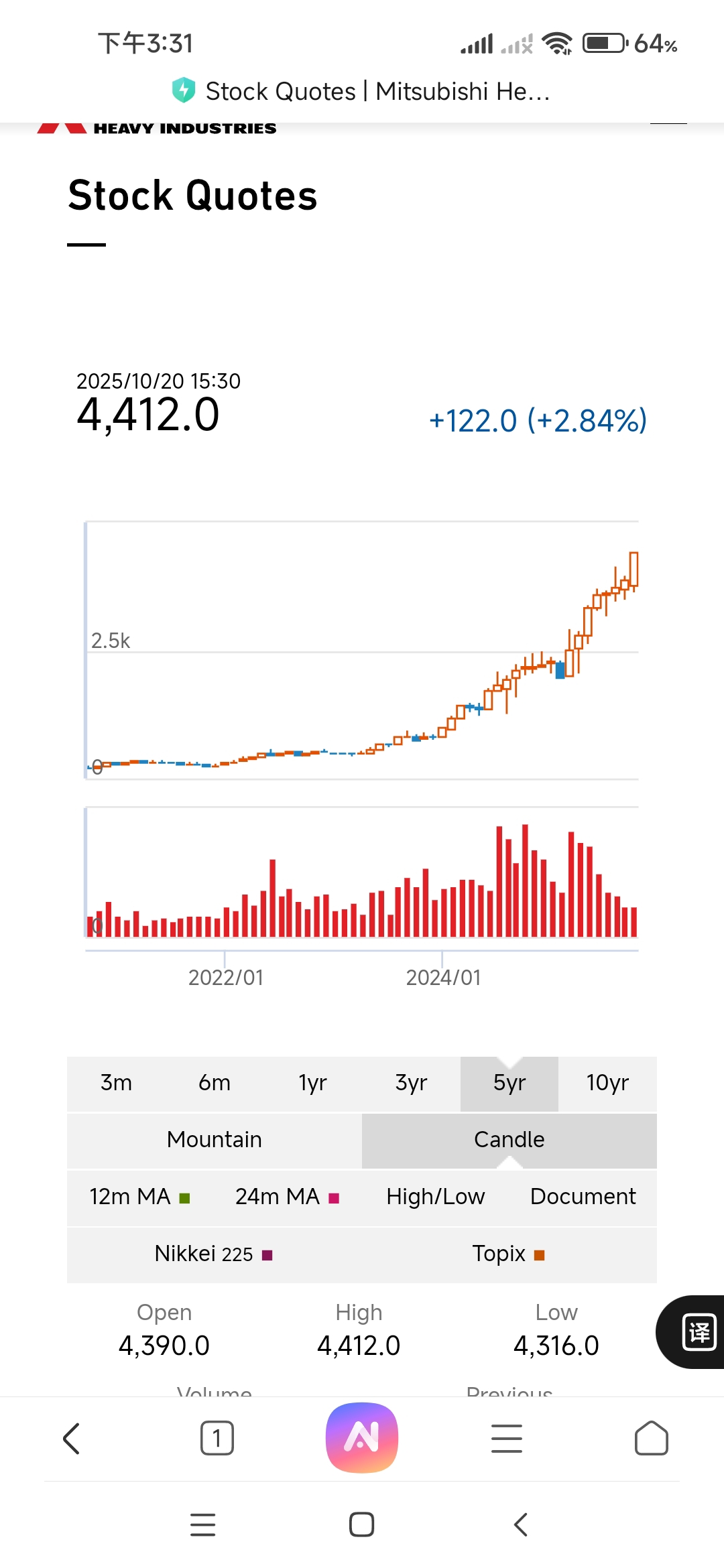Open the tabs counter icon
The height and width of the screenshot is (1568, 724).
pos(217,1438)
